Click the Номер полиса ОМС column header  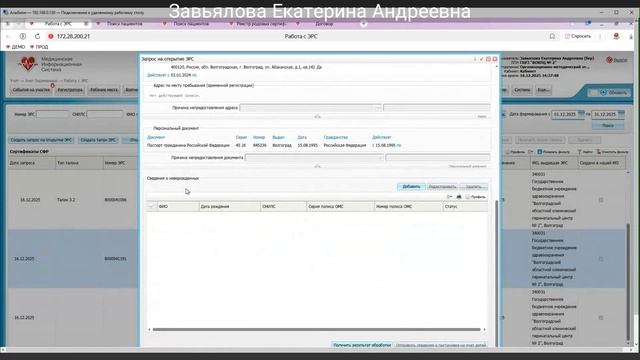(409, 207)
